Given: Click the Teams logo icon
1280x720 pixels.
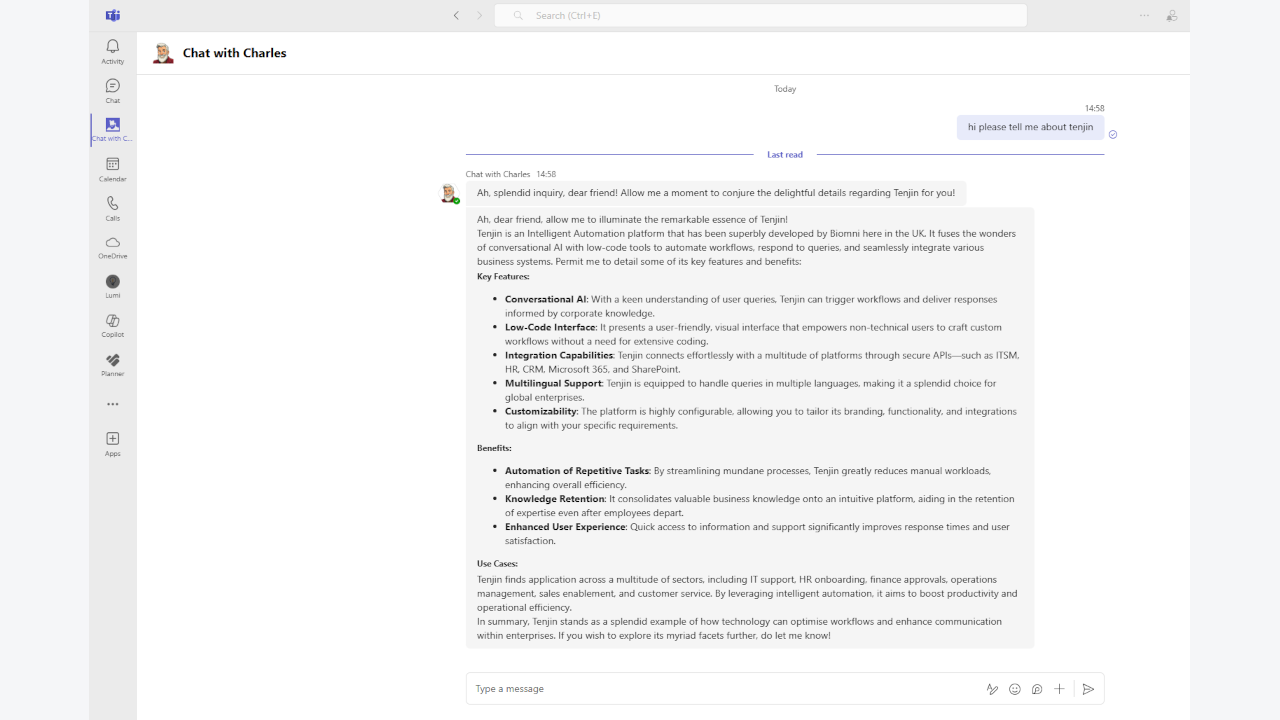Looking at the screenshot, I should (x=113, y=15).
